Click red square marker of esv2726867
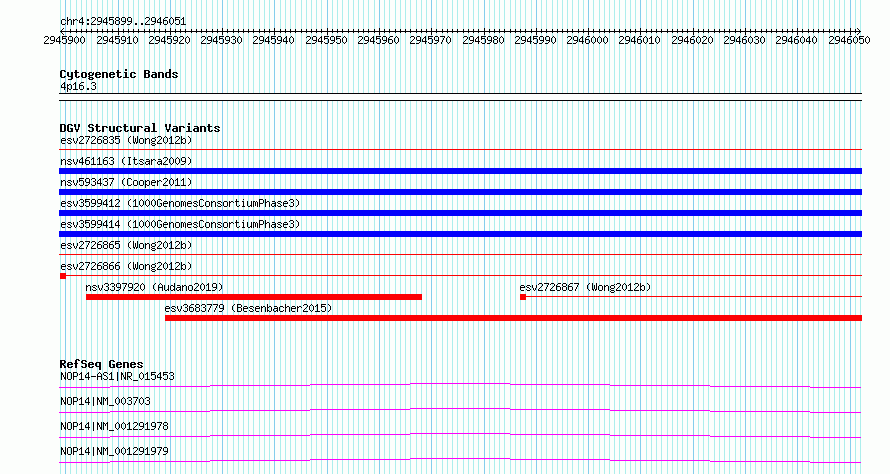This screenshot has width=890, height=474. point(523,297)
